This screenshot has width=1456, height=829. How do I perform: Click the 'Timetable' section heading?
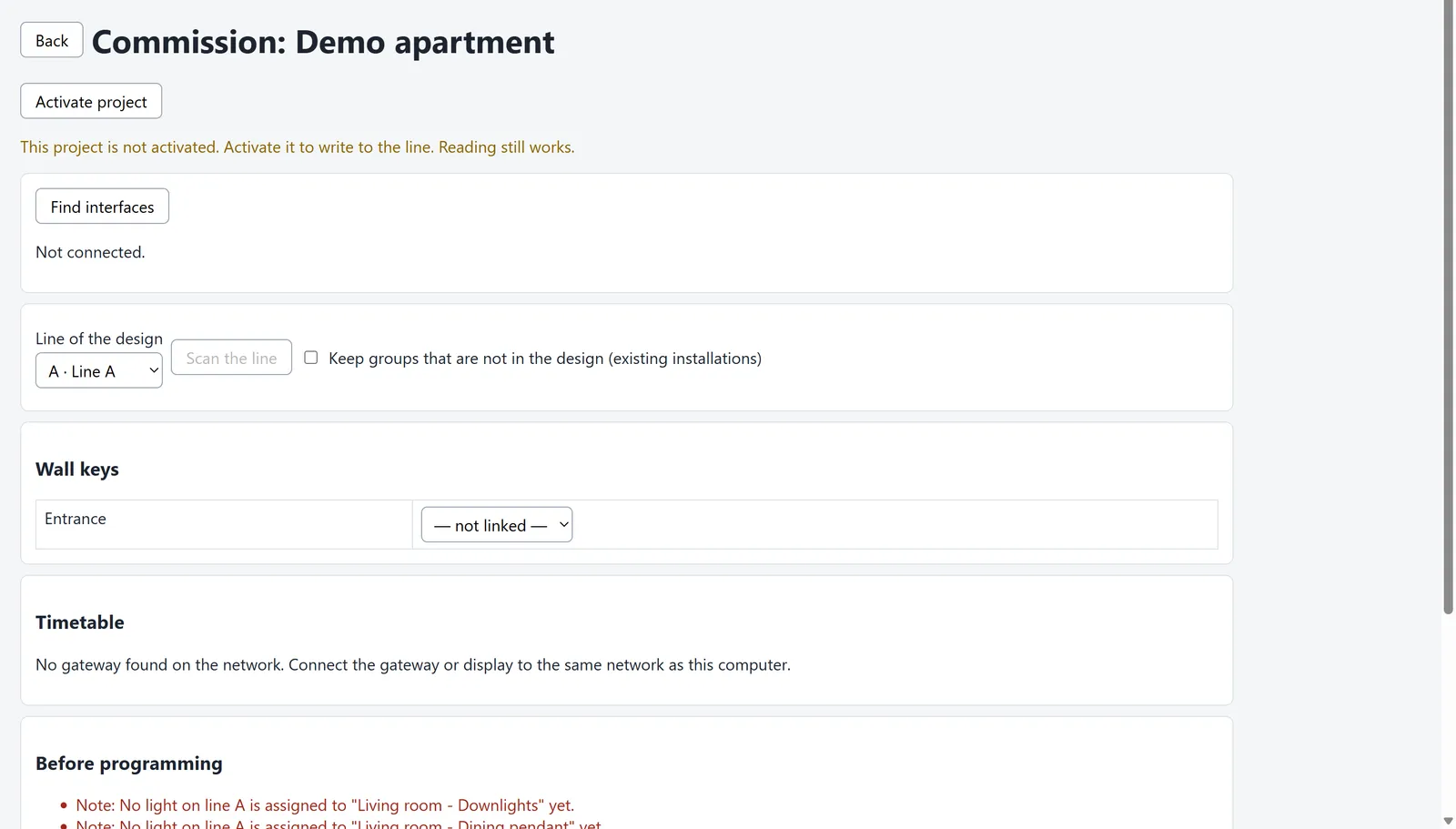[80, 622]
